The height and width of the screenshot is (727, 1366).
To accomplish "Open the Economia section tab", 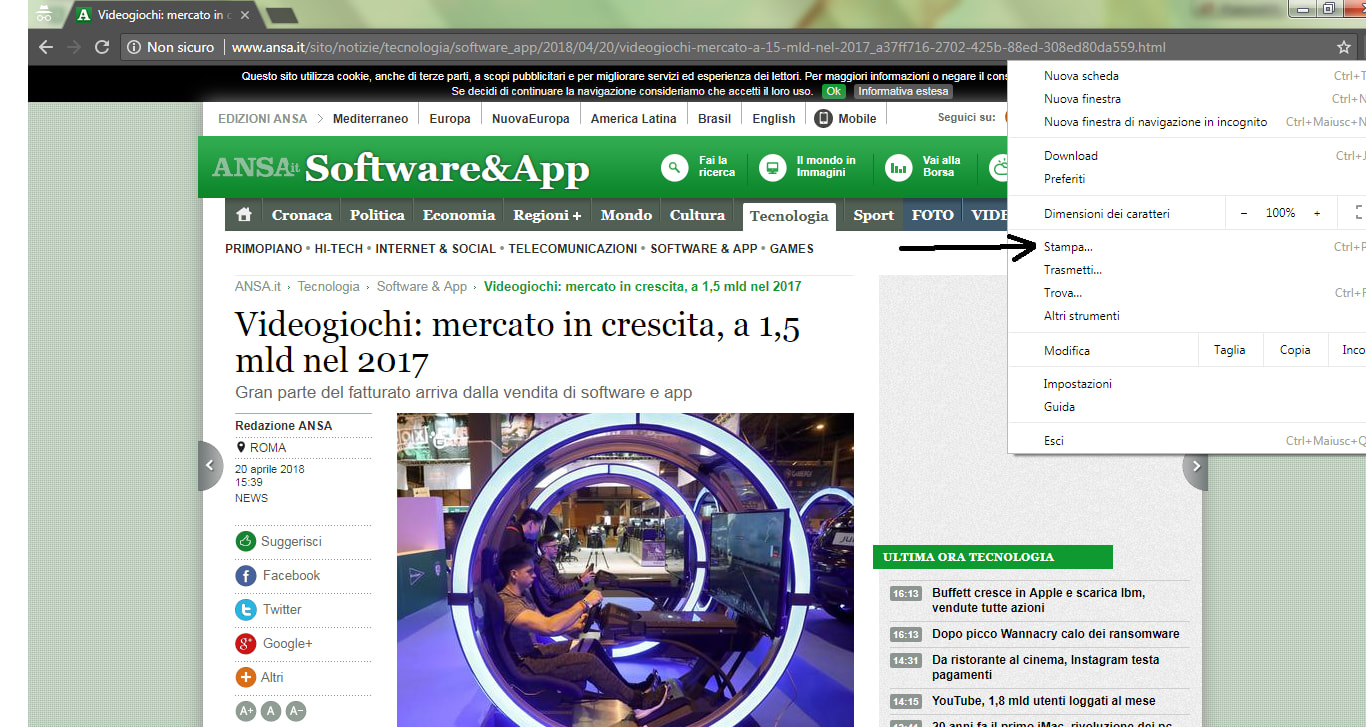I will [x=459, y=215].
